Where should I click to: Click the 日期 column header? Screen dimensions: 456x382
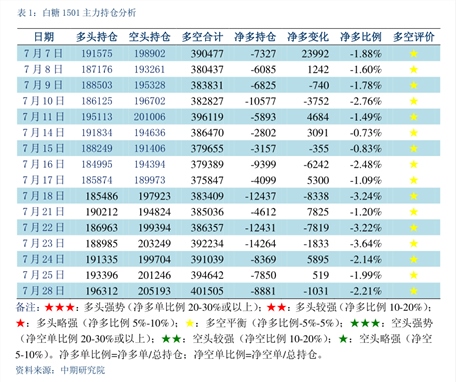point(44,37)
